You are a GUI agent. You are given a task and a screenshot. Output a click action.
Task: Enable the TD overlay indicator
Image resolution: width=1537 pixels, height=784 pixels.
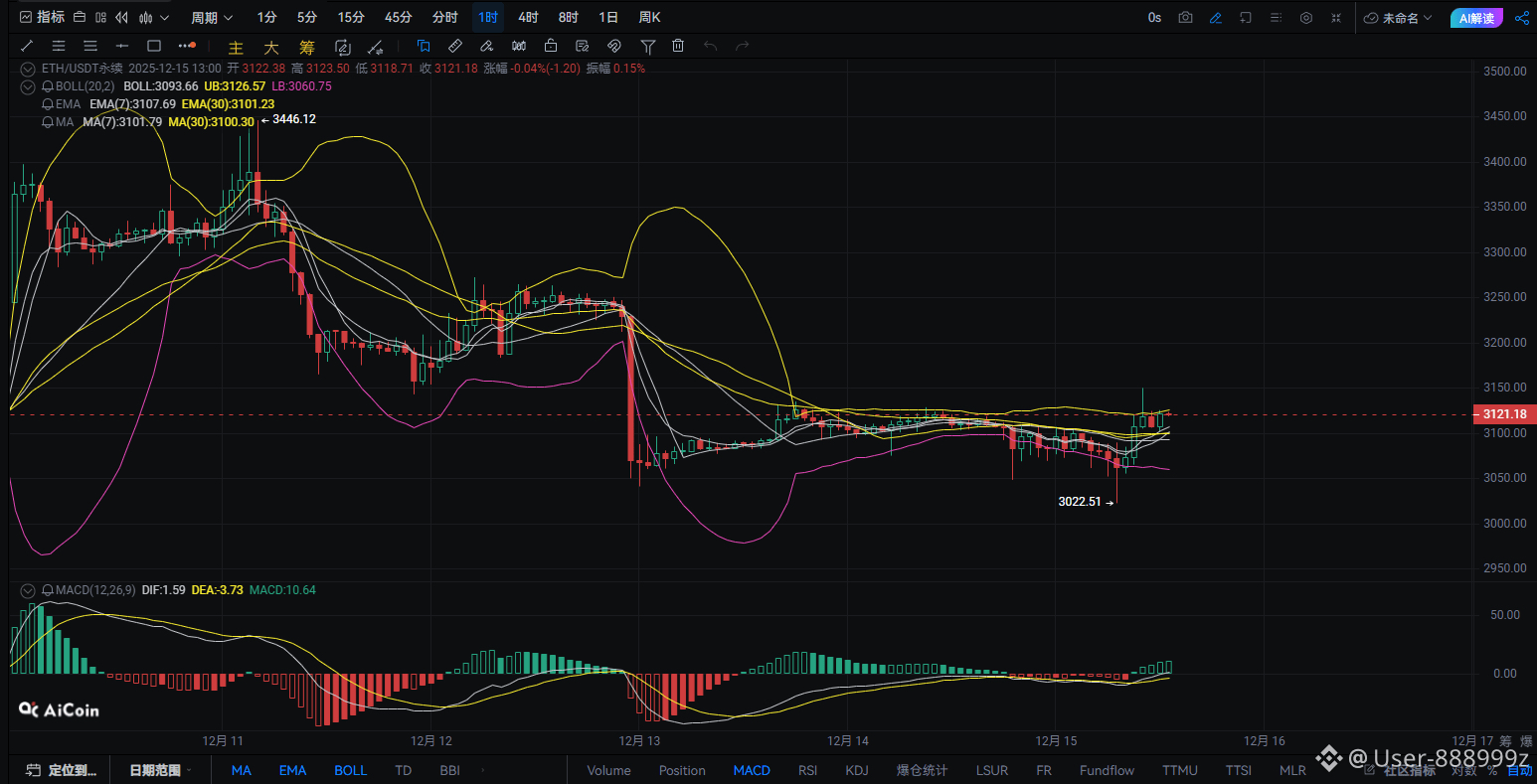pyautogui.click(x=403, y=770)
